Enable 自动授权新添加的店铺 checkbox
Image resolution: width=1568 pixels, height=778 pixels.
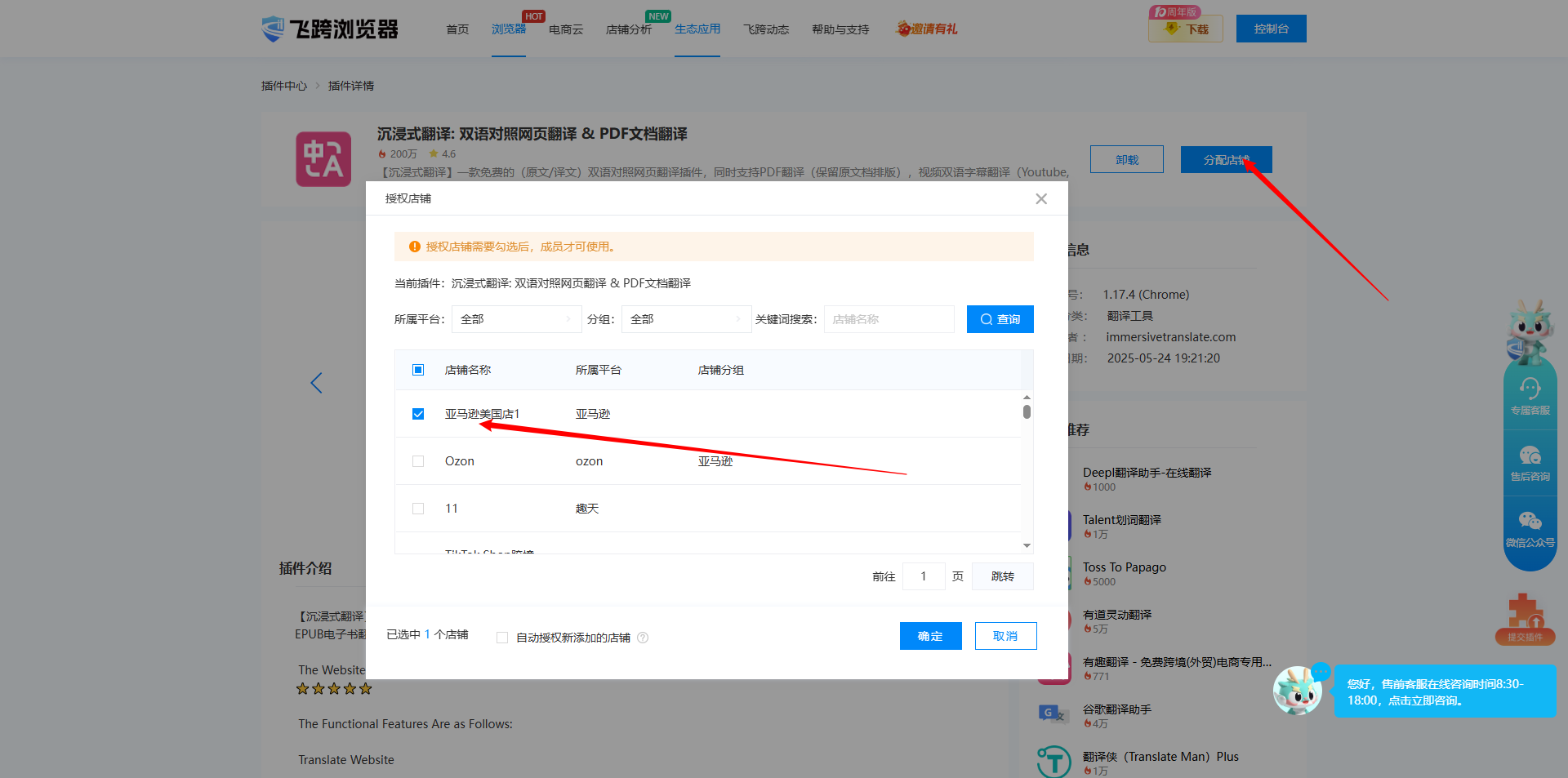[x=502, y=638]
